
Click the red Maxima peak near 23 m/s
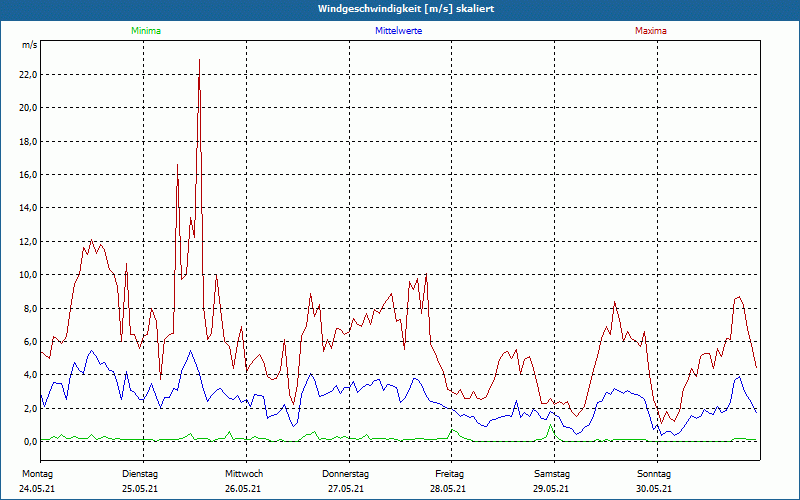[x=199, y=60]
